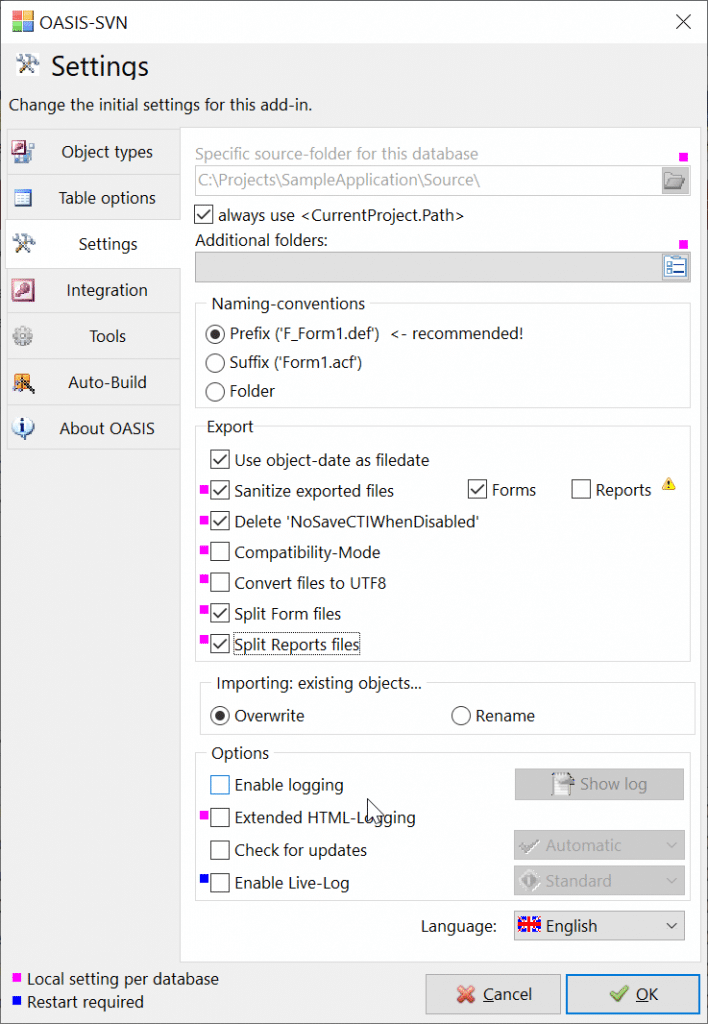Click the Additional folders field
This screenshot has height=1024, width=708.
click(x=428, y=268)
